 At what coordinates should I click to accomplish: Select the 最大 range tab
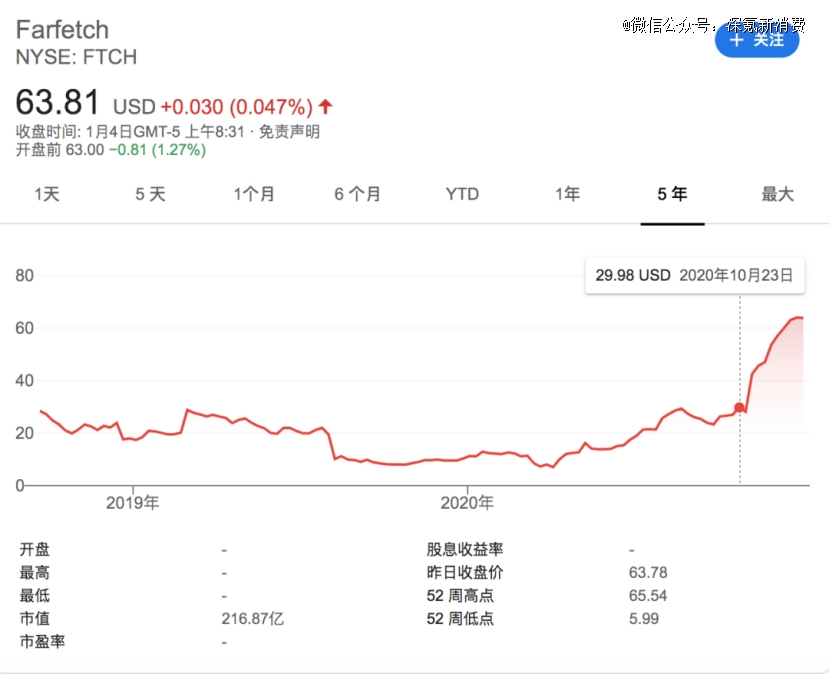778,194
